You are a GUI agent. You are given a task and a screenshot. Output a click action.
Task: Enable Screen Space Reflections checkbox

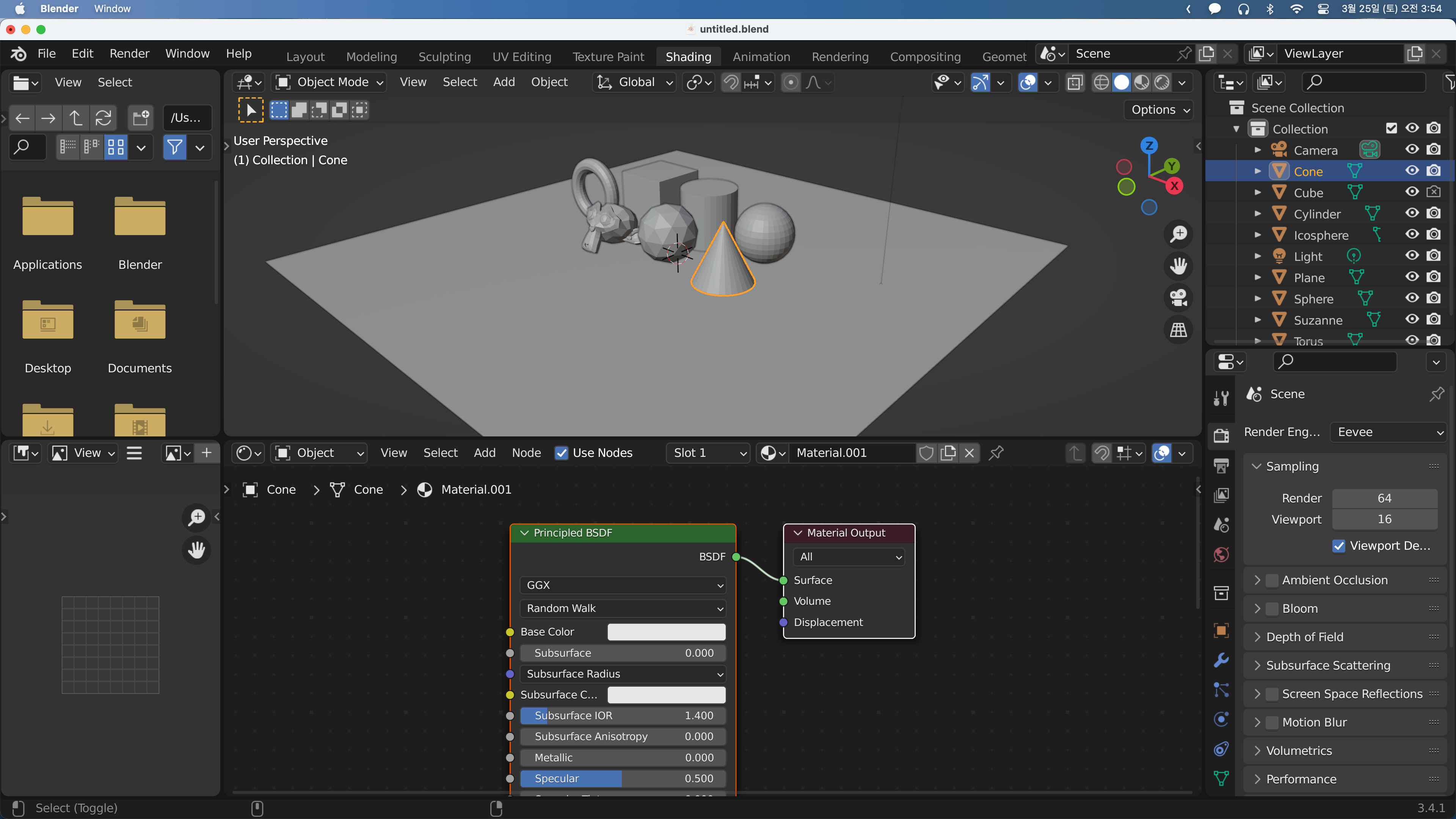(1272, 693)
